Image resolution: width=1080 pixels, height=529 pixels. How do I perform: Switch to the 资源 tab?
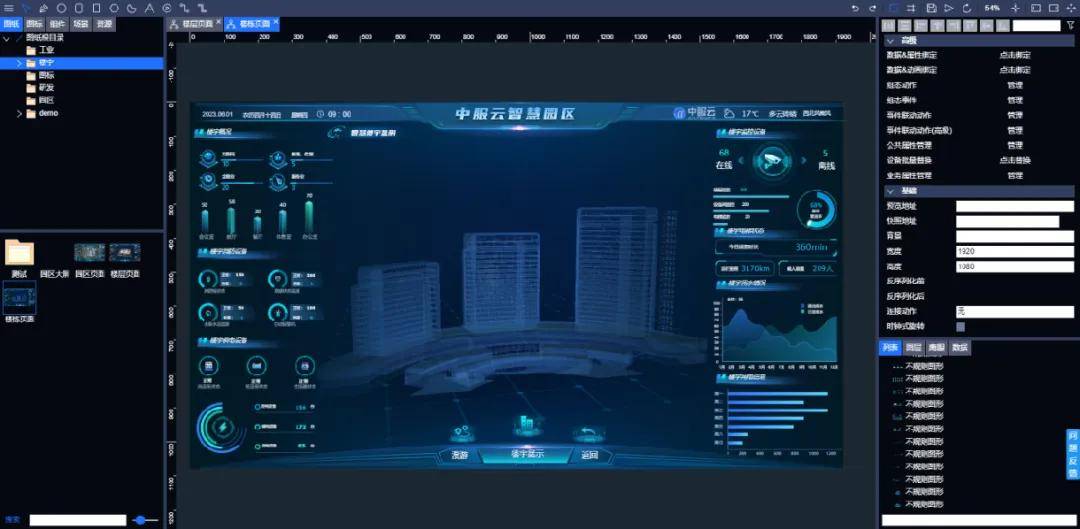[104, 24]
